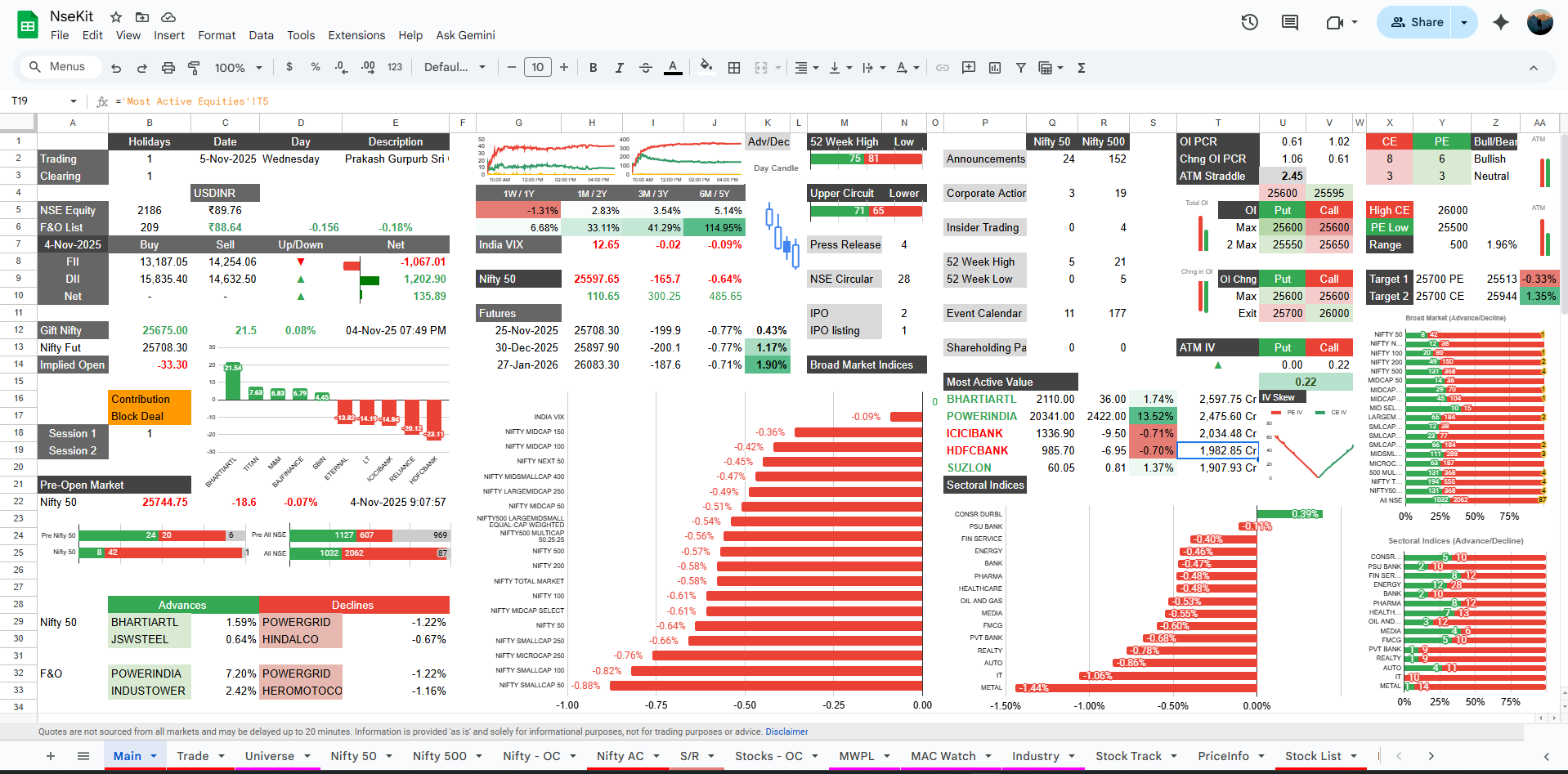Toggle strikethrough formatting
This screenshot has height=774, width=1568.
(645, 68)
